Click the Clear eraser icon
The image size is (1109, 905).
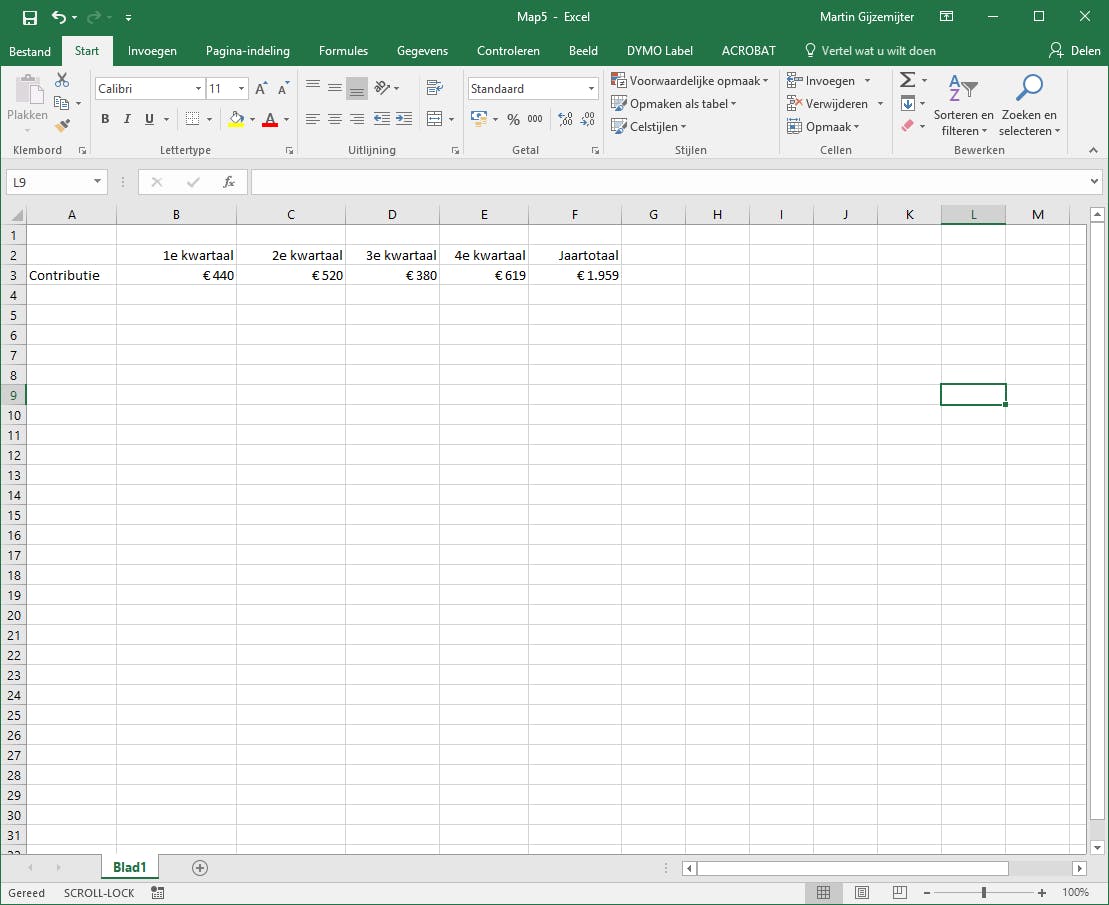pyautogui.click(x=908, y=126)
